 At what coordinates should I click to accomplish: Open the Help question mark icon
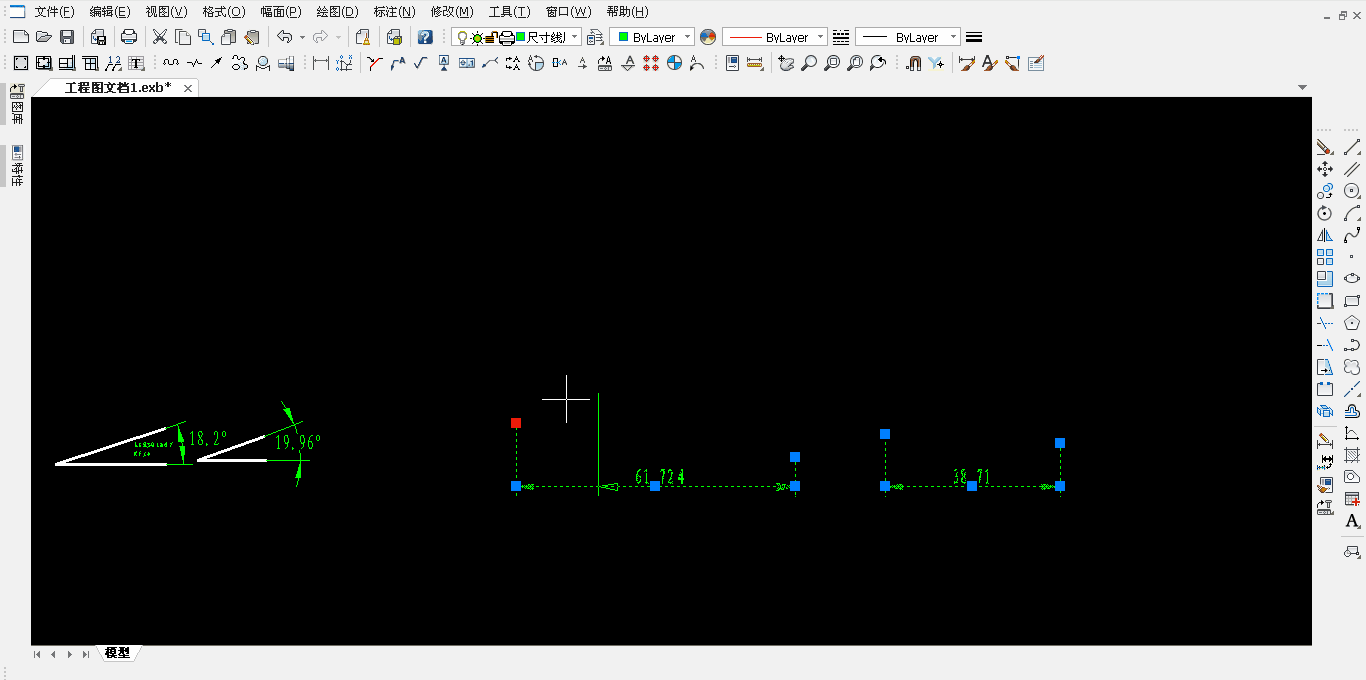425,37
